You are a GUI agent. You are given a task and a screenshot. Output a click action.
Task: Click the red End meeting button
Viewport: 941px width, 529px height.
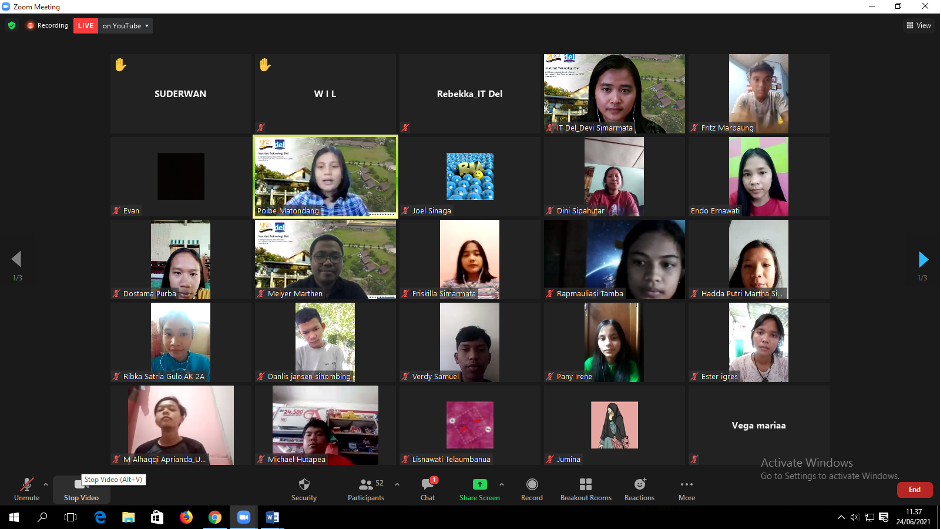pos(914,489)
